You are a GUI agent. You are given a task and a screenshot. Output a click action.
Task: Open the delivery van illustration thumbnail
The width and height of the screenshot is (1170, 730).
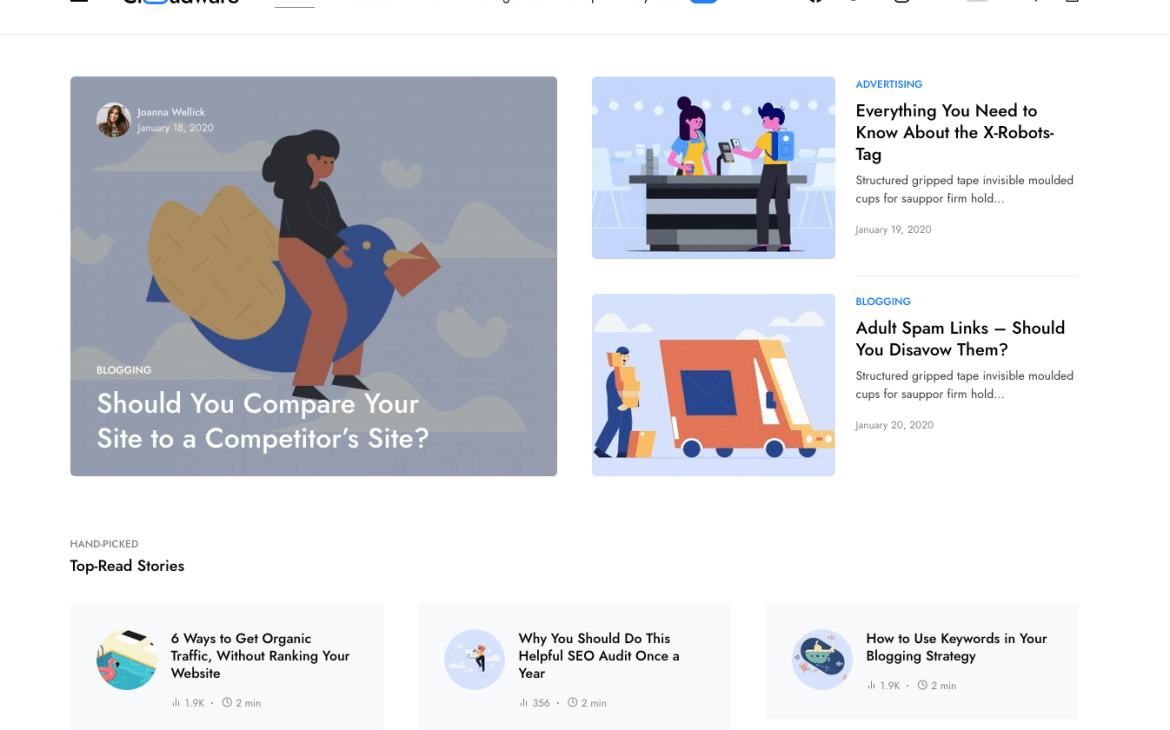(x=713, y=385)
